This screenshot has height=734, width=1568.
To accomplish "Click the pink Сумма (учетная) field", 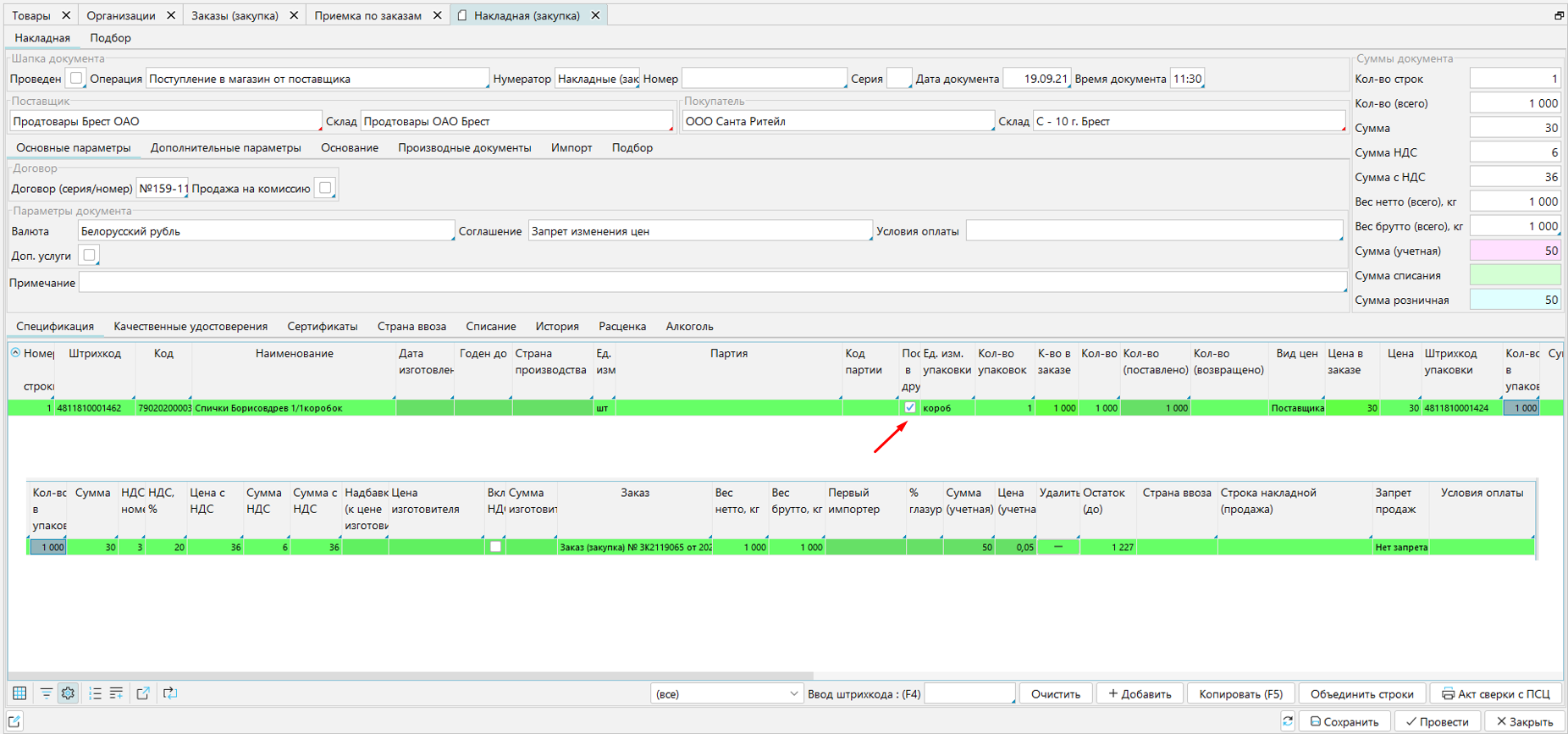I will coord(1515,251).
